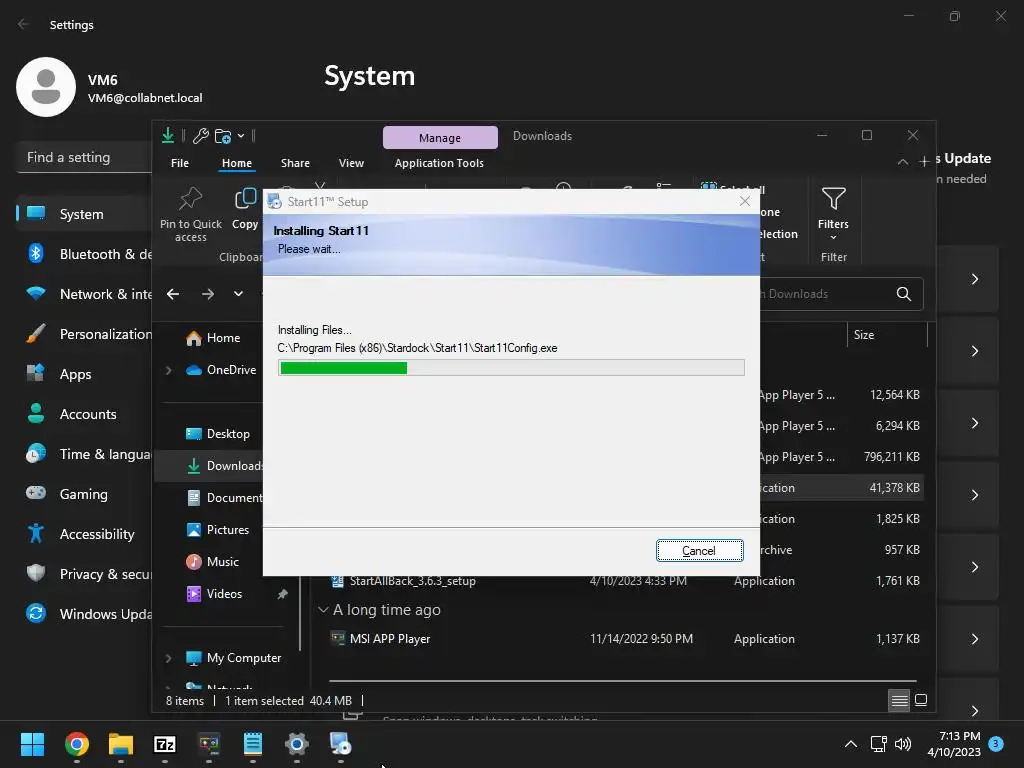Switch to details view layout icon

[x=899, y=701]
